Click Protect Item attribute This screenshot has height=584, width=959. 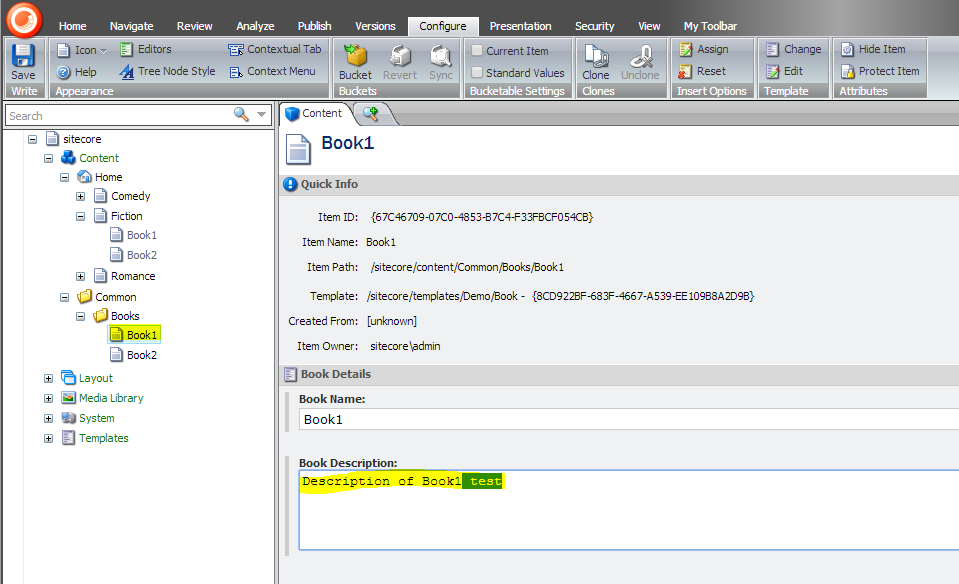tap(880, 72)
